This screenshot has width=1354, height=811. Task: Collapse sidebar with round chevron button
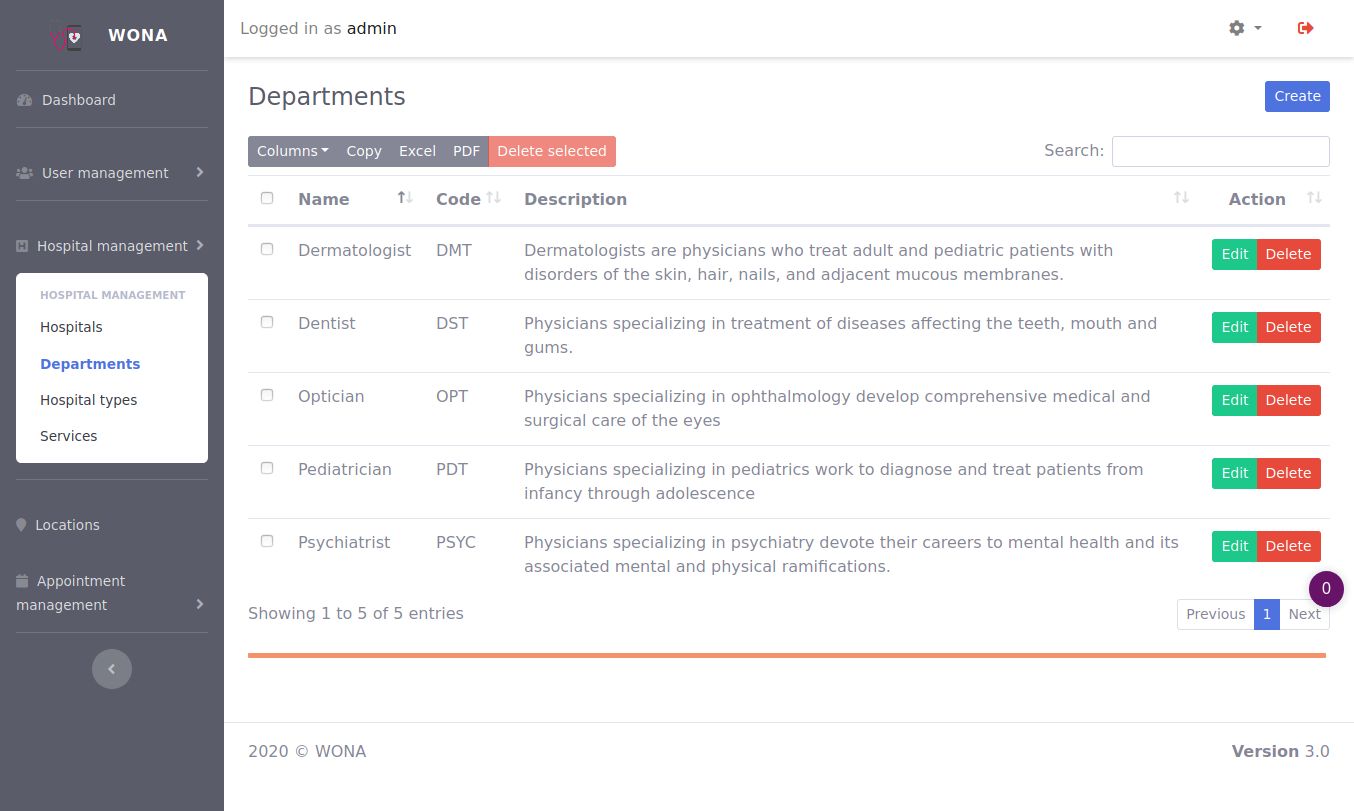pyautogui.click(x=112, y=669)
